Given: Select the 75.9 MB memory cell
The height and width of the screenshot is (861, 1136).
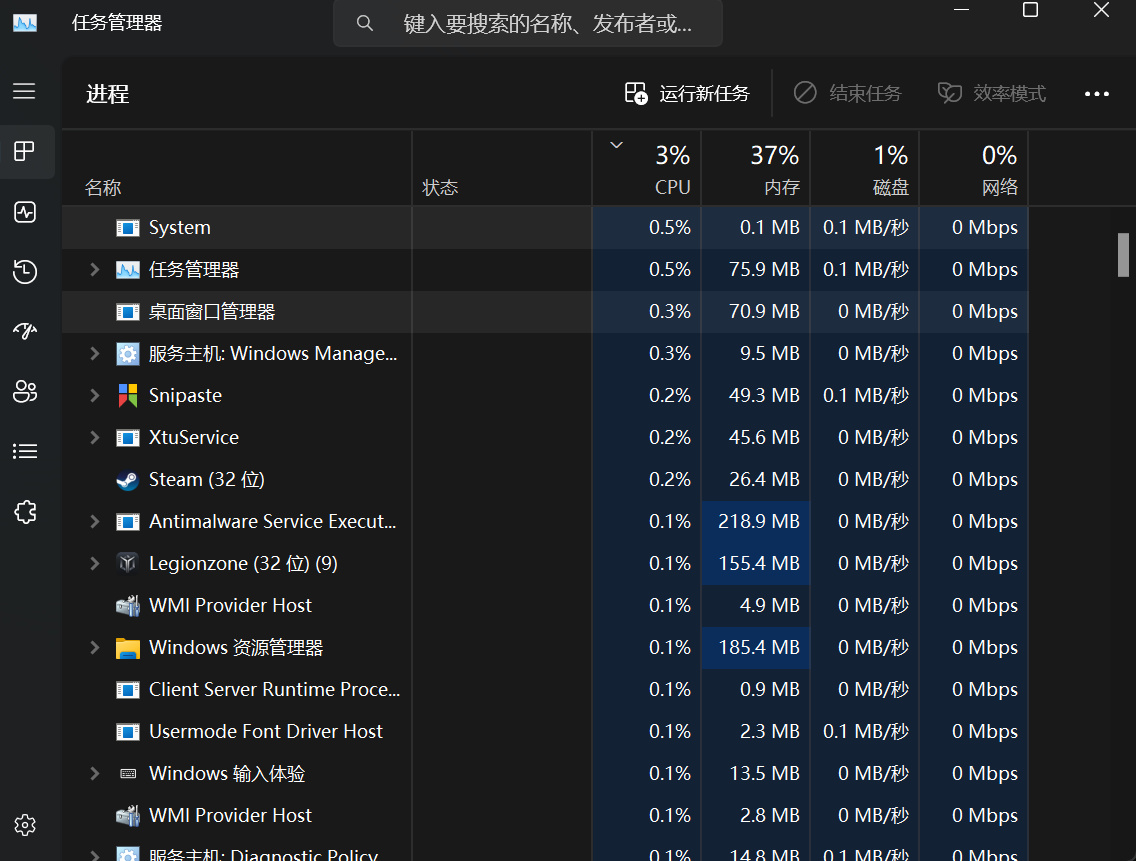Looking at the screenshot, I should (756, 270).
